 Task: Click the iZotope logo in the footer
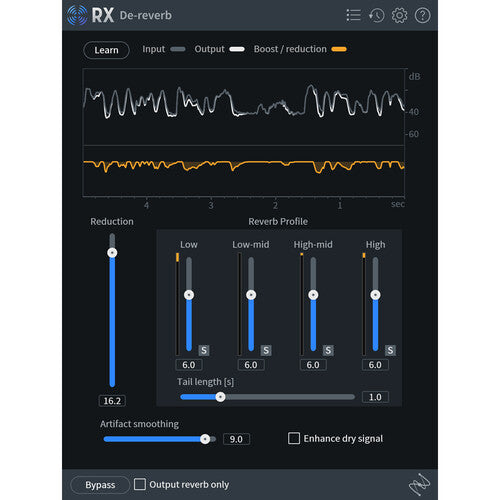(x=419, y=484)
